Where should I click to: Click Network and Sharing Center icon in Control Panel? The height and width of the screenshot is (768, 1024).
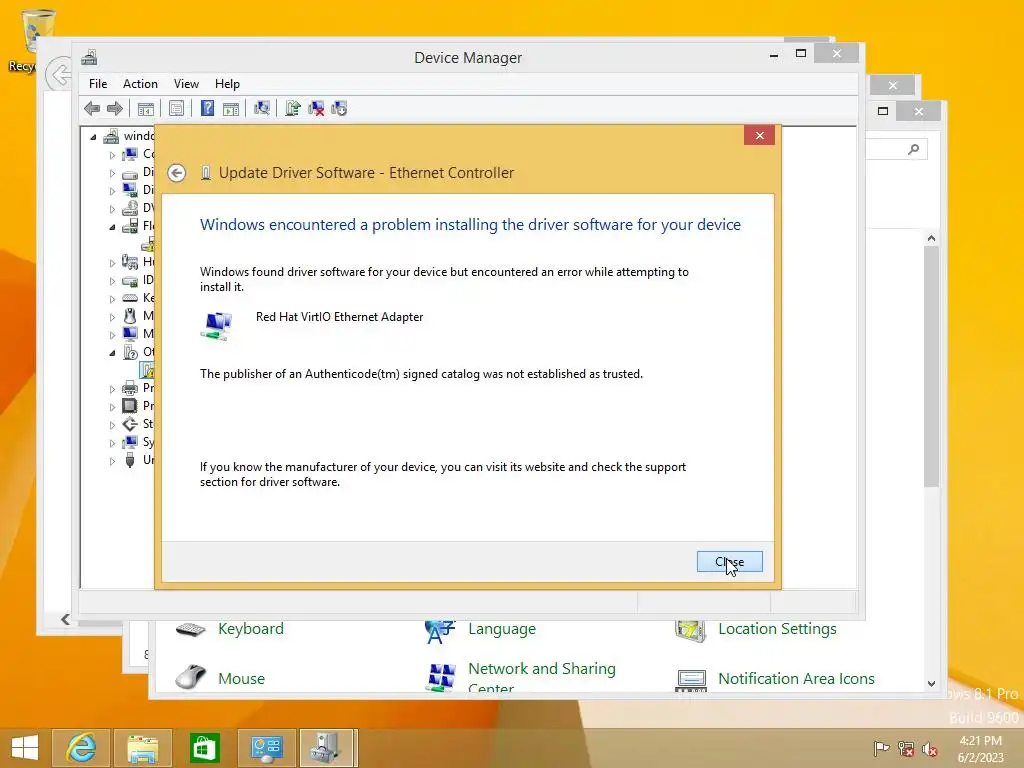(441, 677)
